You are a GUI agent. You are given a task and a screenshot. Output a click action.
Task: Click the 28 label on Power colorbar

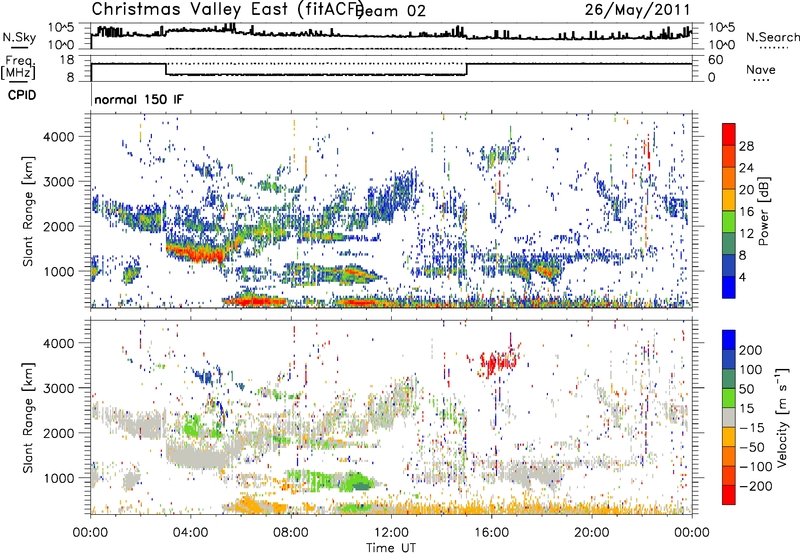[746, 146]
